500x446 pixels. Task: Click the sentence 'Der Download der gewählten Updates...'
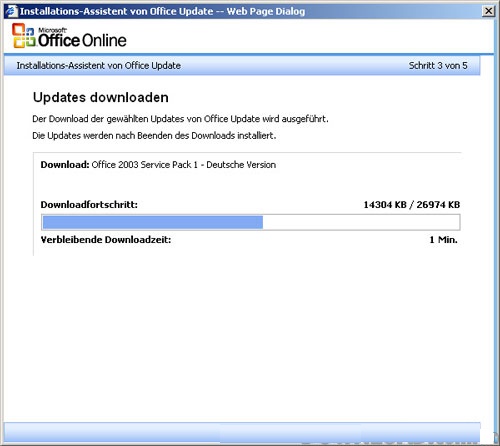[x=180, y=119]
